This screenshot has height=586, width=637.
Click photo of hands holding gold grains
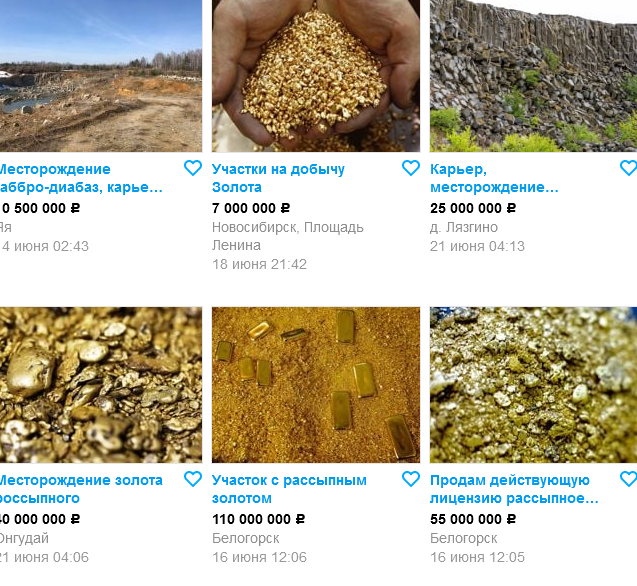(316, 76)
